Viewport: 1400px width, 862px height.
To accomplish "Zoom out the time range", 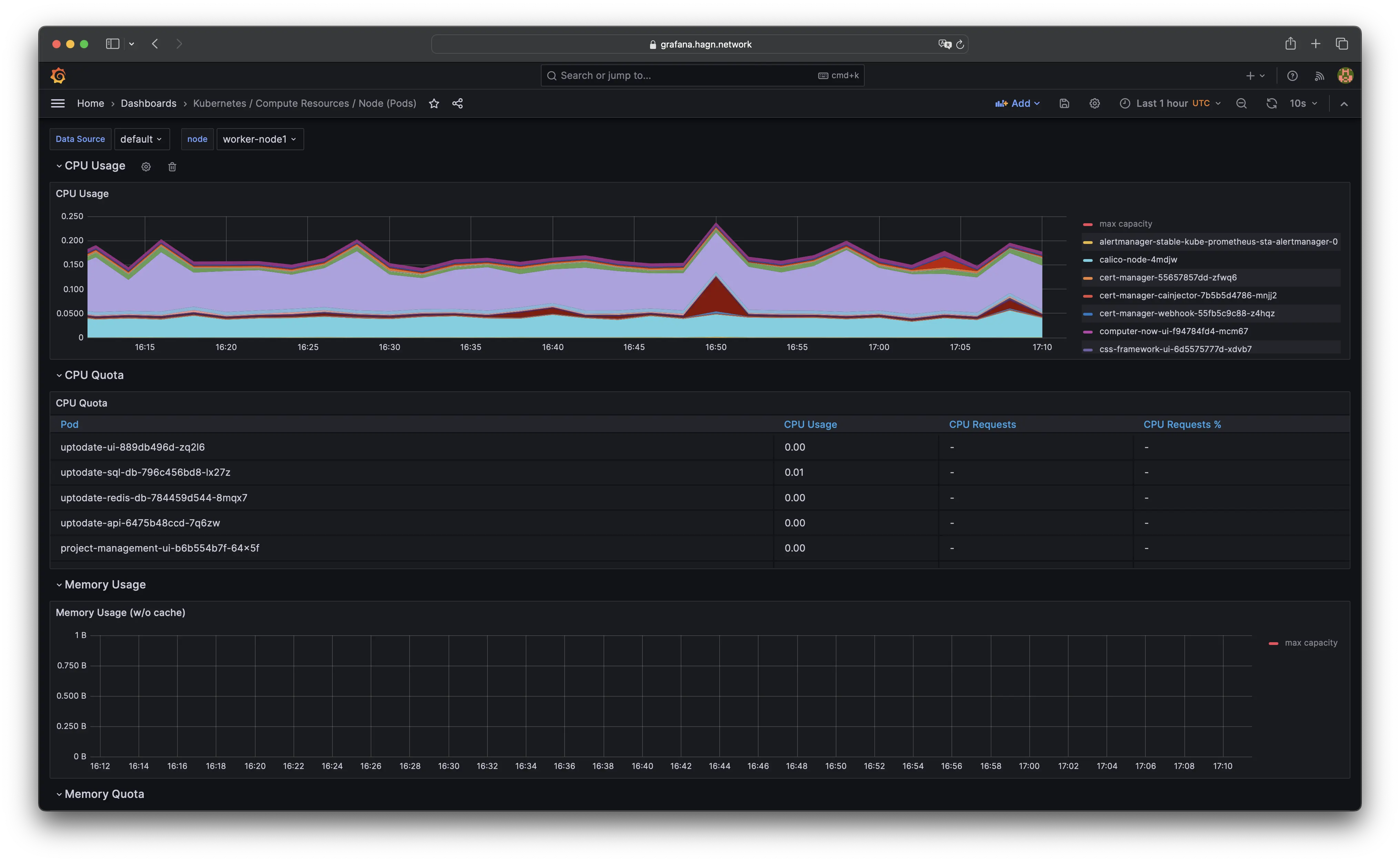I will click(x=1241, y=103).
